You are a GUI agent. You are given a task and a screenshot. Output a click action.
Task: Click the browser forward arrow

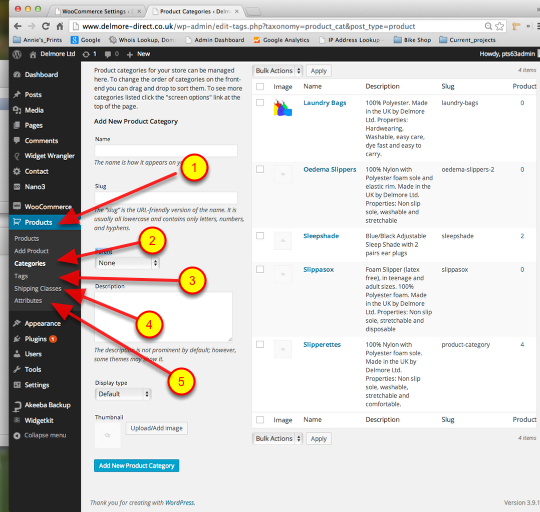click(x=32, y=26)
